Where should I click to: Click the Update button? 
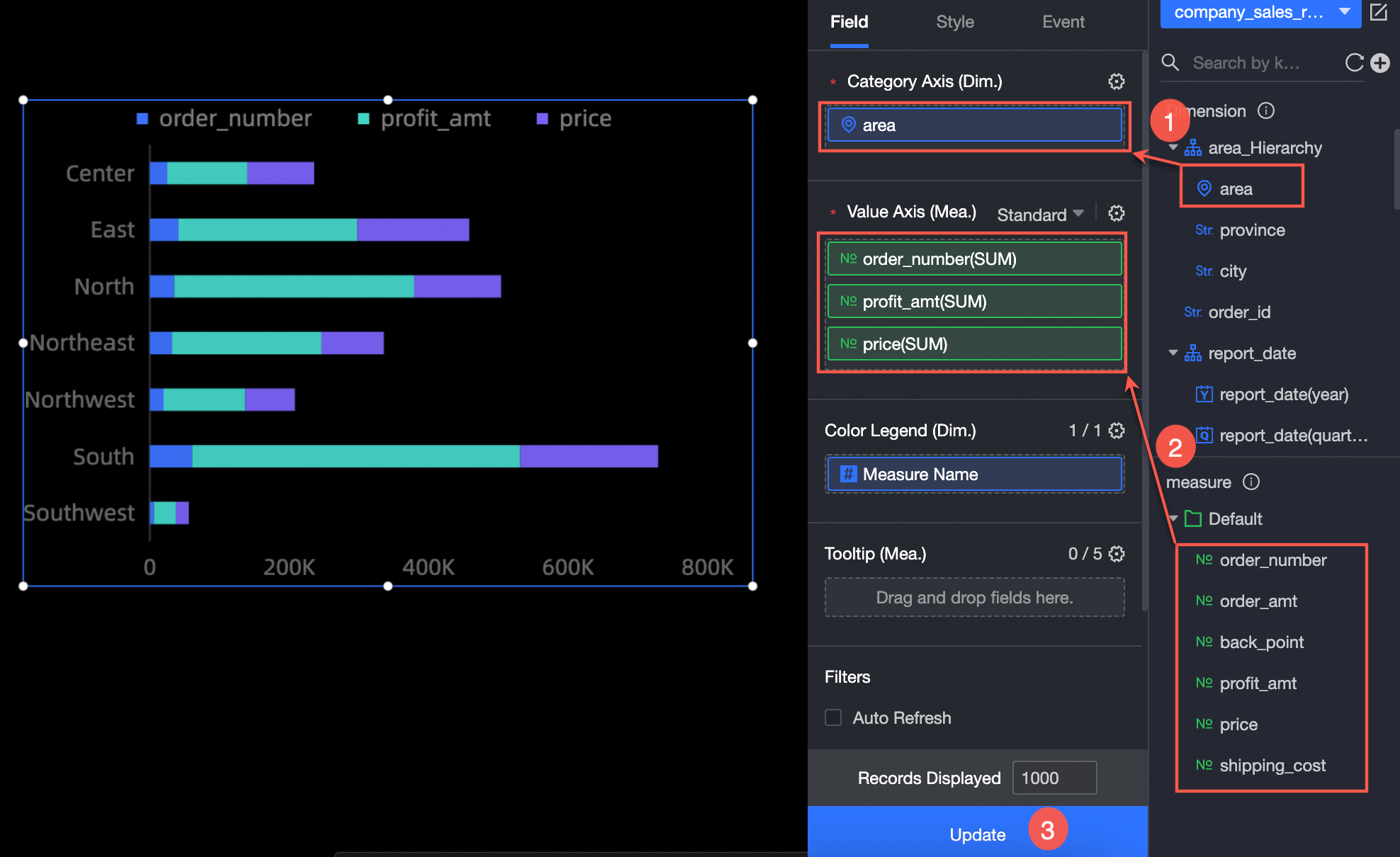(x=977, y=834)
